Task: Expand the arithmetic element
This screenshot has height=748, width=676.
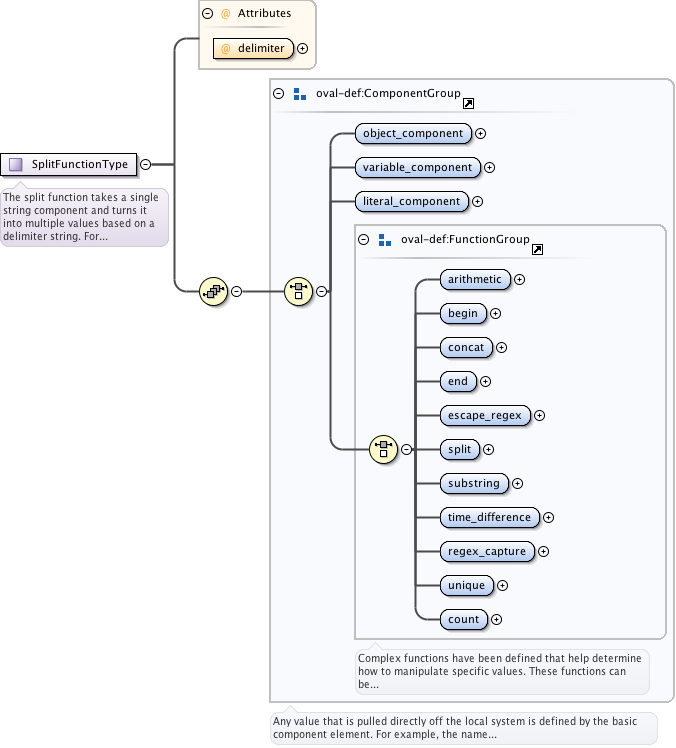Action: click(519, 280)
